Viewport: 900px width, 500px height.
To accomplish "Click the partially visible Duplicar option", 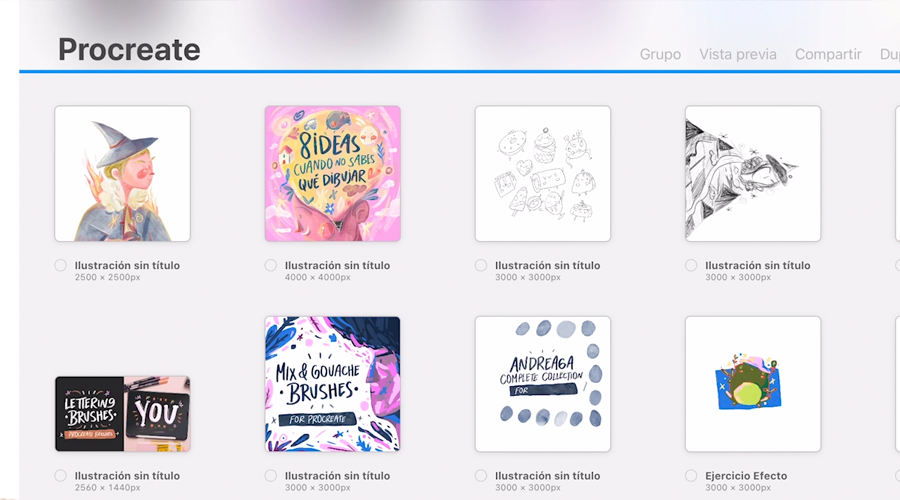I will tap(889, 54).
